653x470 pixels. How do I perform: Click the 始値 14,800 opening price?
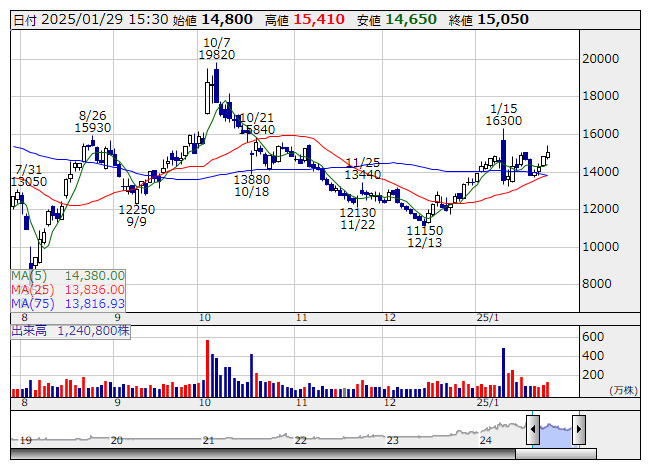212,20
